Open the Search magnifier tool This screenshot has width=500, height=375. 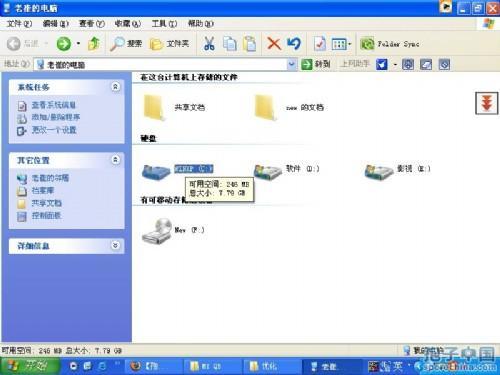point(126,44)
